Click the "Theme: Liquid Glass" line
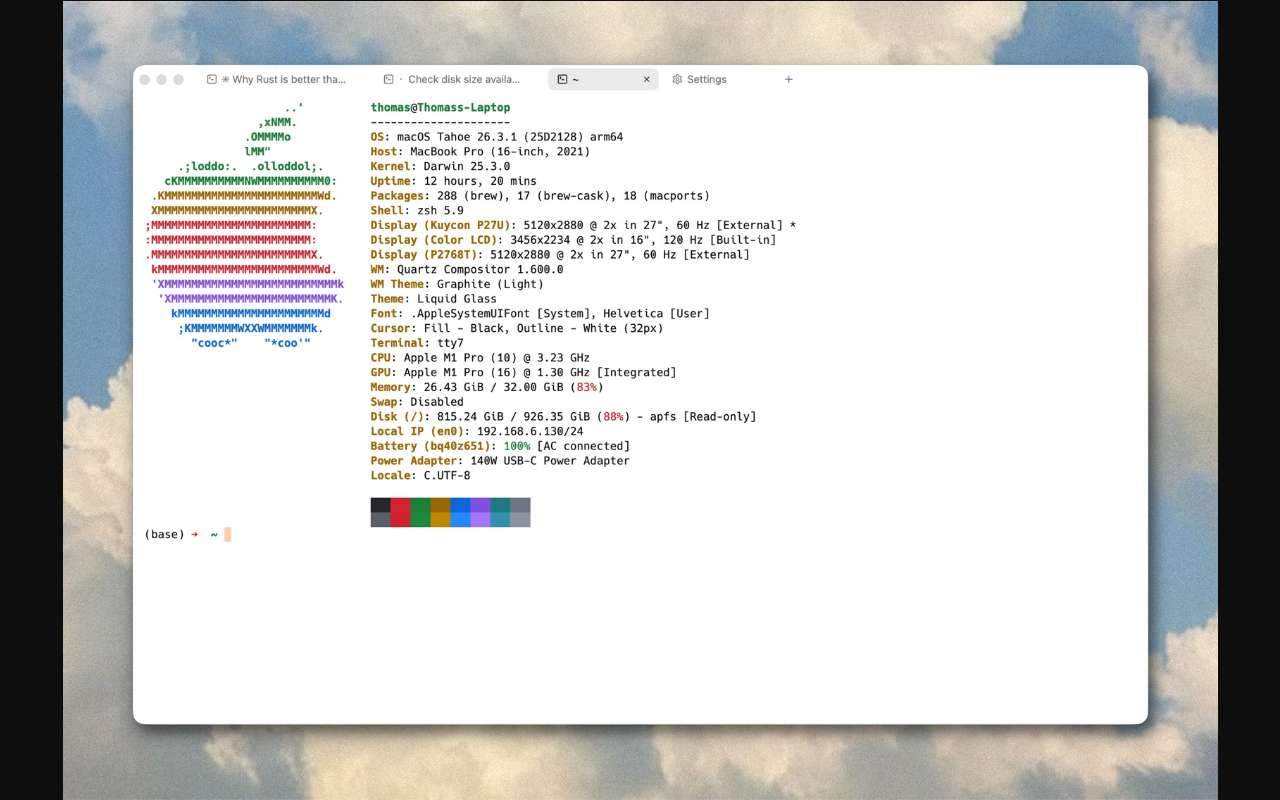The image size is (1280, 800). (x=433, y=299)
